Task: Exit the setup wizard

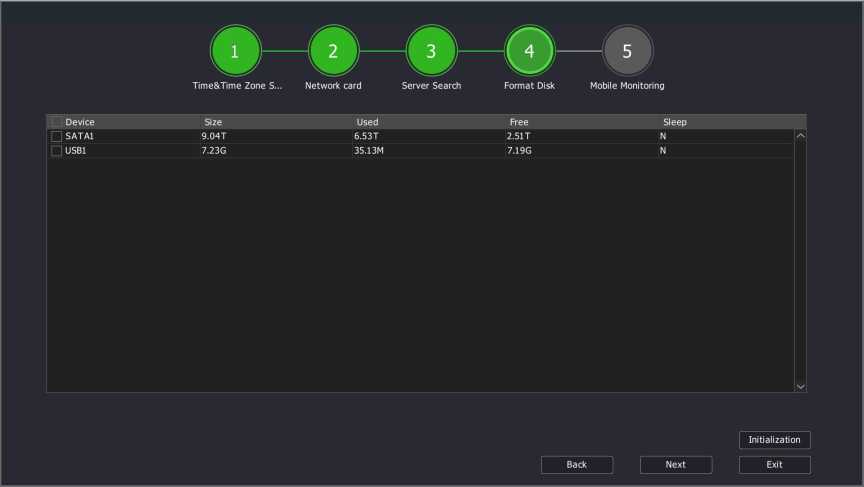Action: pyautogui.click(x=774, y=464)
